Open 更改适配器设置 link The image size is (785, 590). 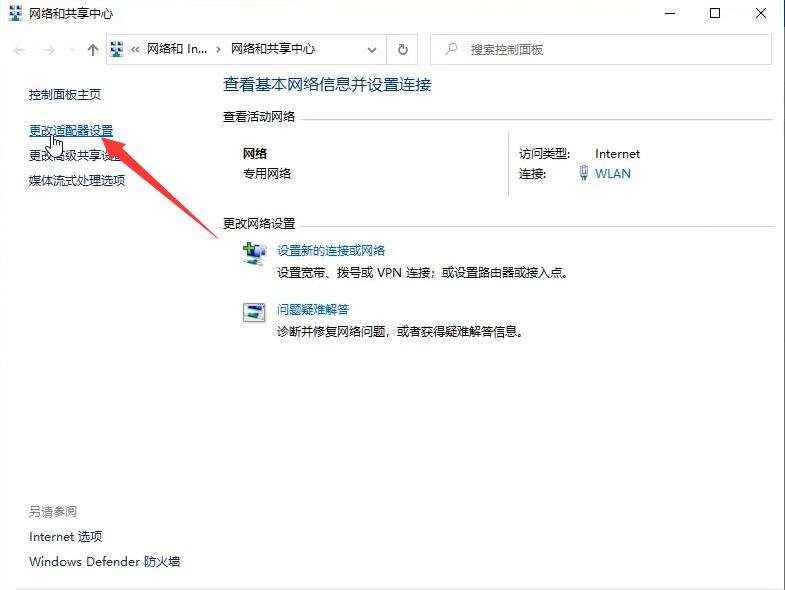[x=71, y=131]
